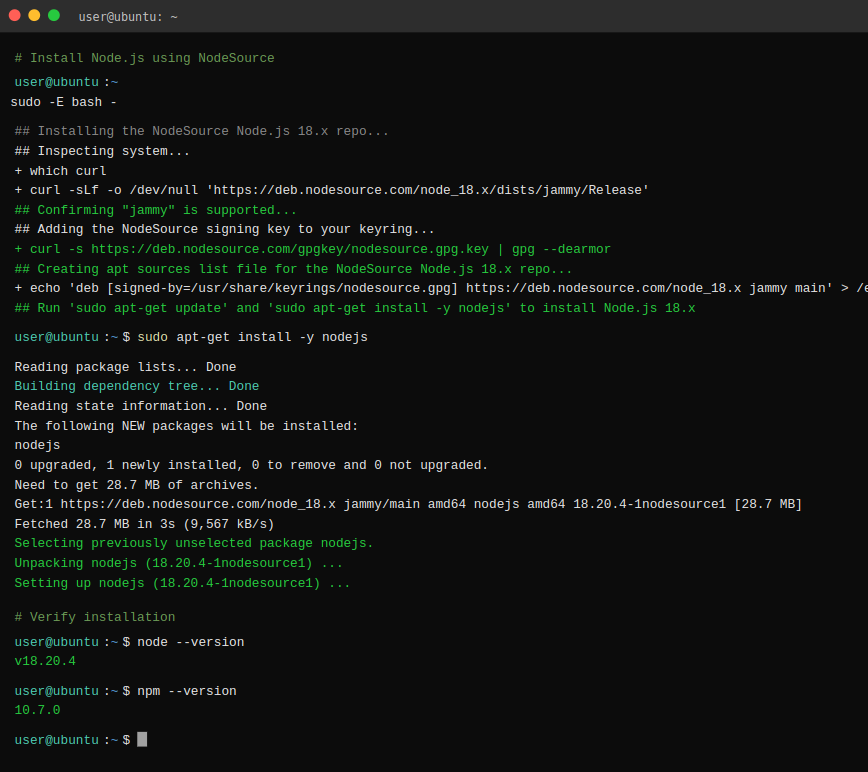Click 'Selecting previously unselected package nodejs.'
Screen dimensions: 868x772
(194, 543)
